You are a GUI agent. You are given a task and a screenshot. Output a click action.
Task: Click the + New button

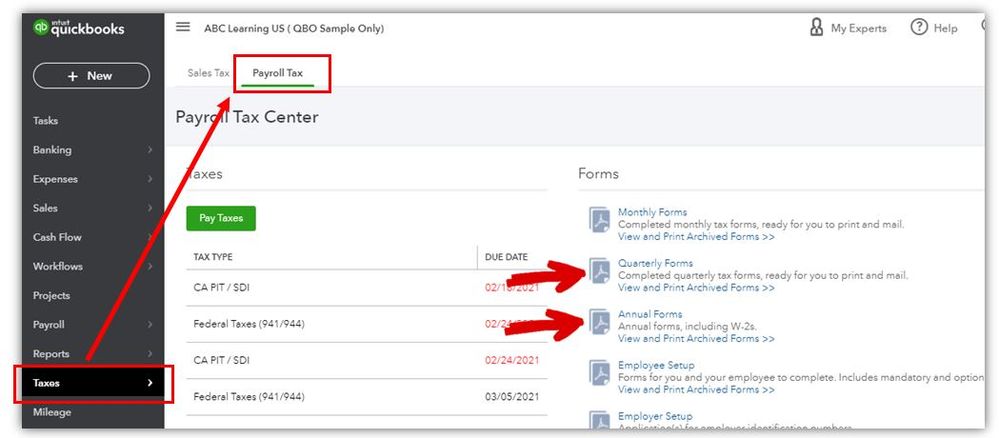(91, 76)
